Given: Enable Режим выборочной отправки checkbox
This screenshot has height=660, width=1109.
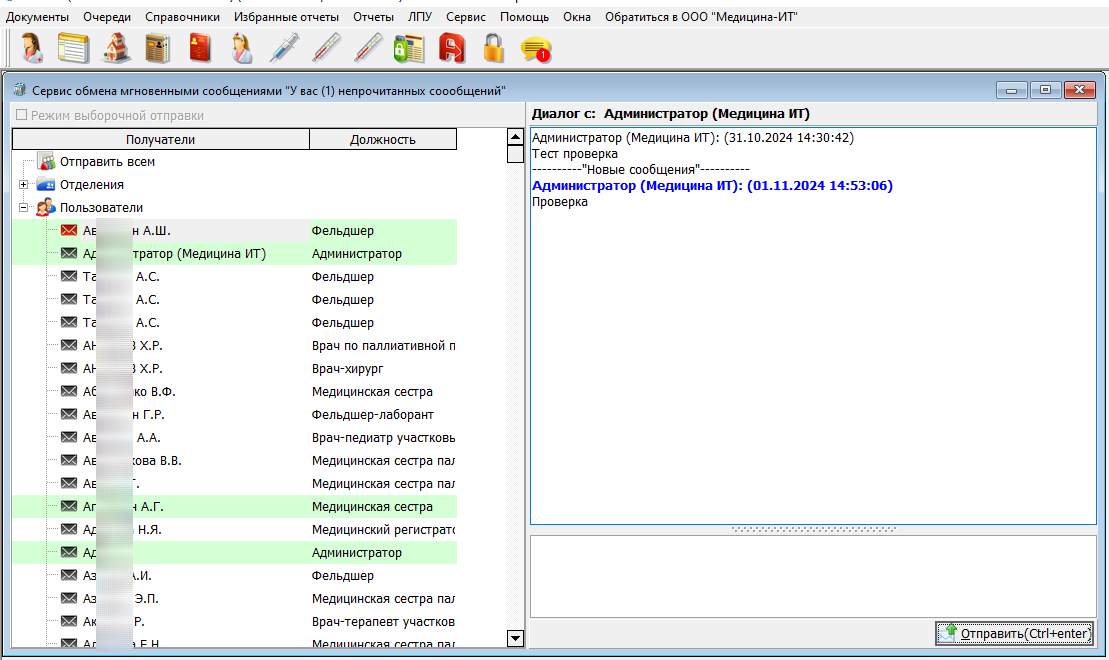Looking at the screenshot, I should point(21,115).
